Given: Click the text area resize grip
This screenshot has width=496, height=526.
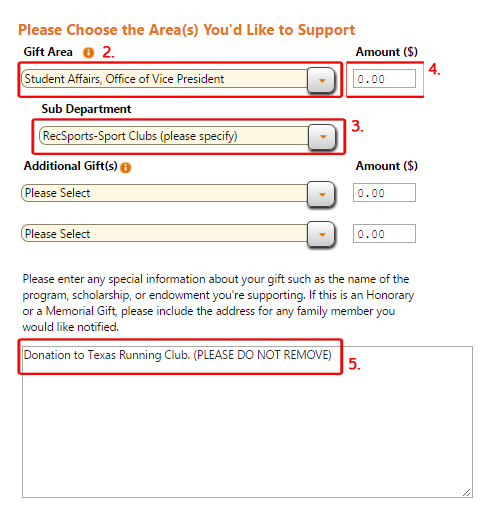Looking at the screenshot, I should [x=466, y=492].
